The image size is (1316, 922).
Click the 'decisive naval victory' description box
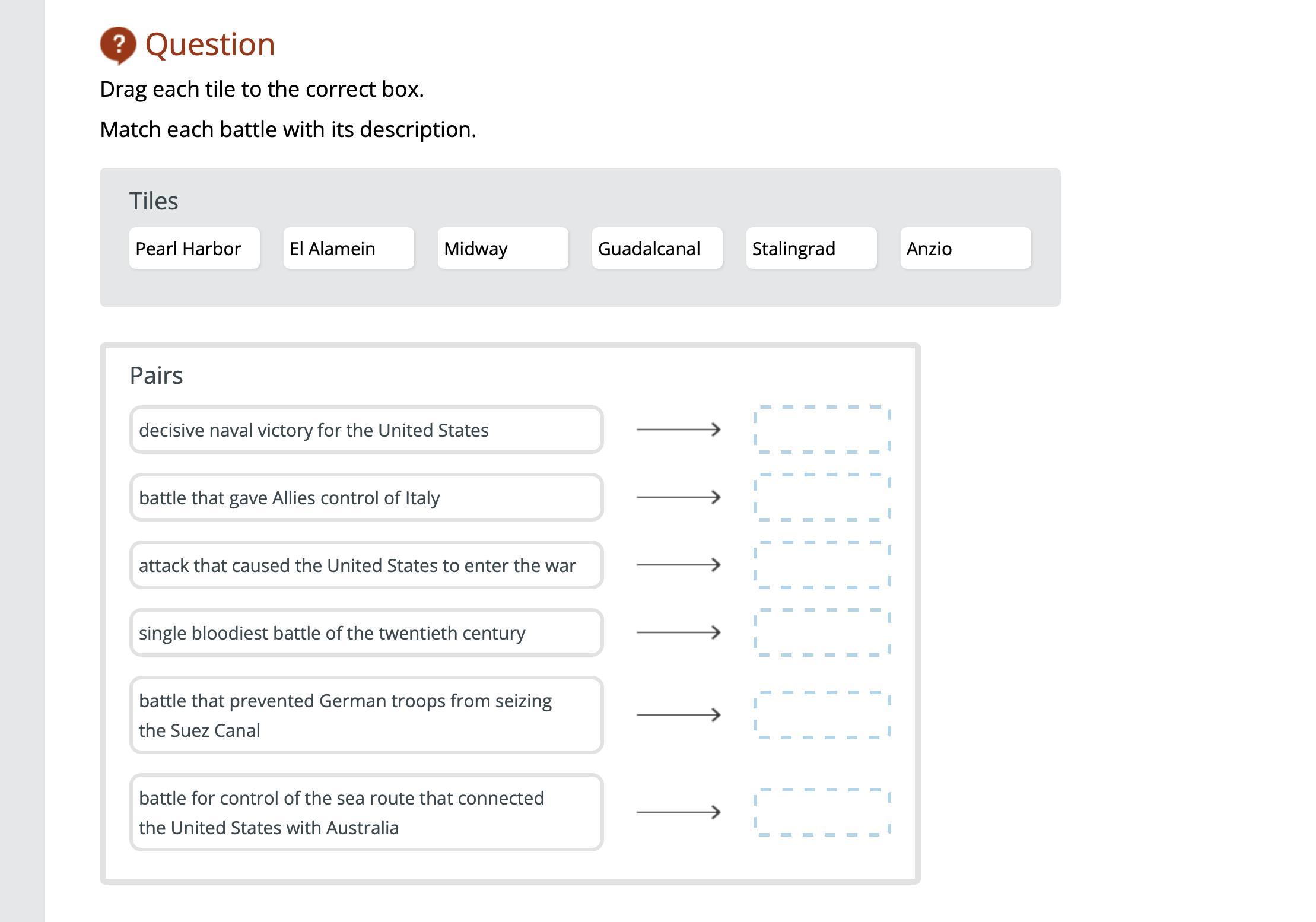point(366,430)
